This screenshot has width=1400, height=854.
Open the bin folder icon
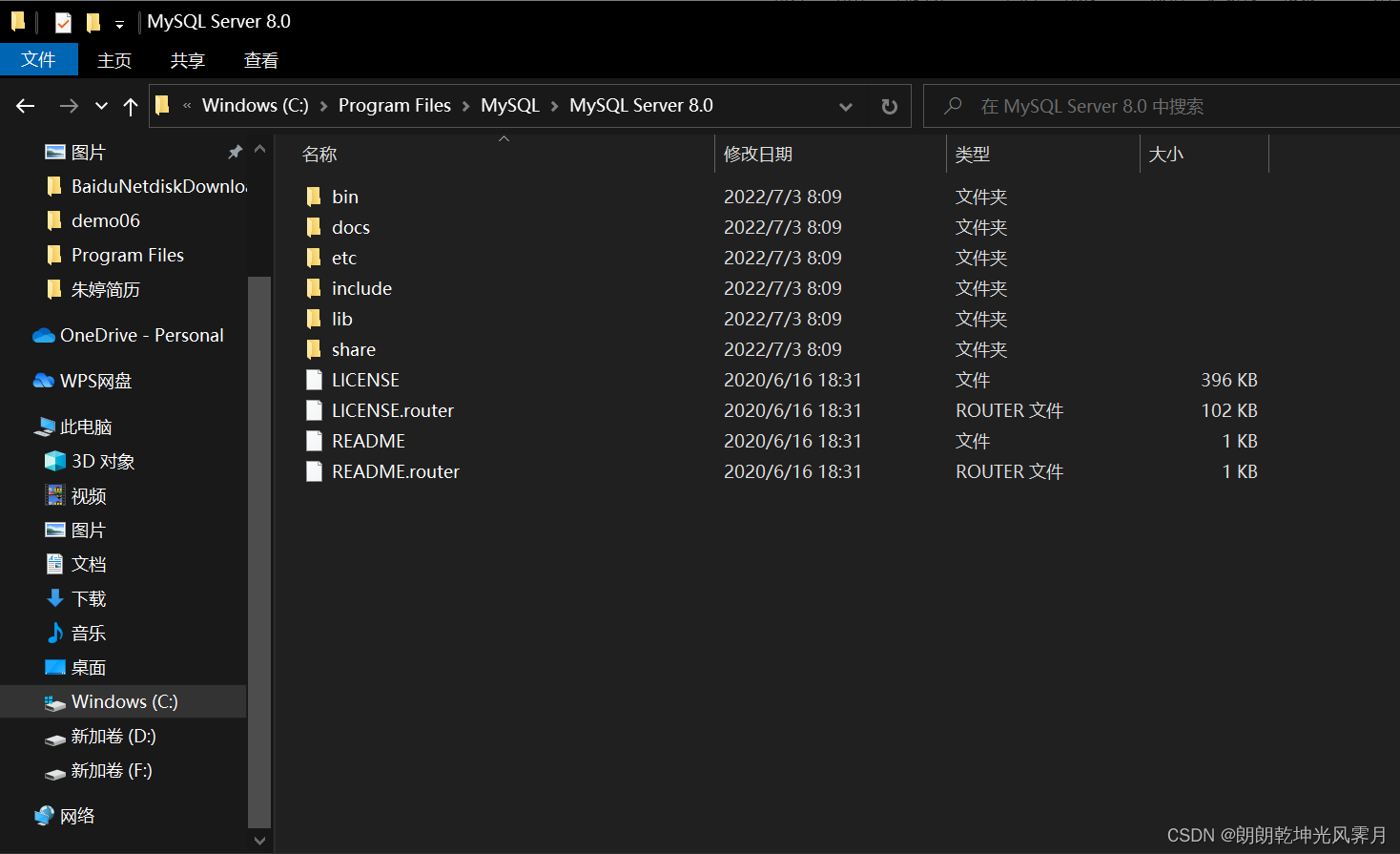pos(314,197)
